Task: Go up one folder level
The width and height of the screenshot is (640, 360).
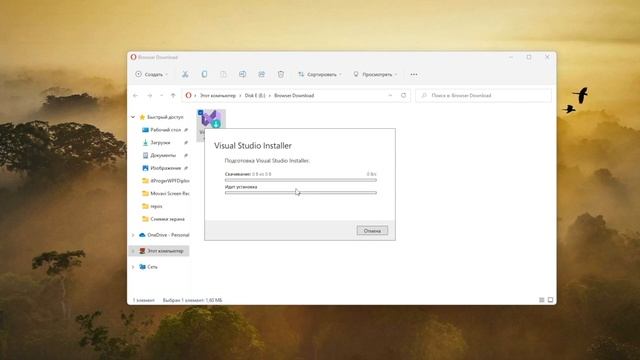Action: (x=173, y=96)
